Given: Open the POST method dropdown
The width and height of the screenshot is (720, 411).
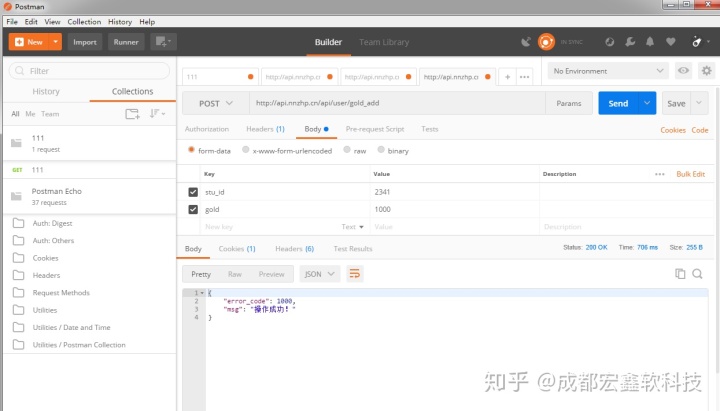Looking at the screenshot, I should [x=216, y=103].
